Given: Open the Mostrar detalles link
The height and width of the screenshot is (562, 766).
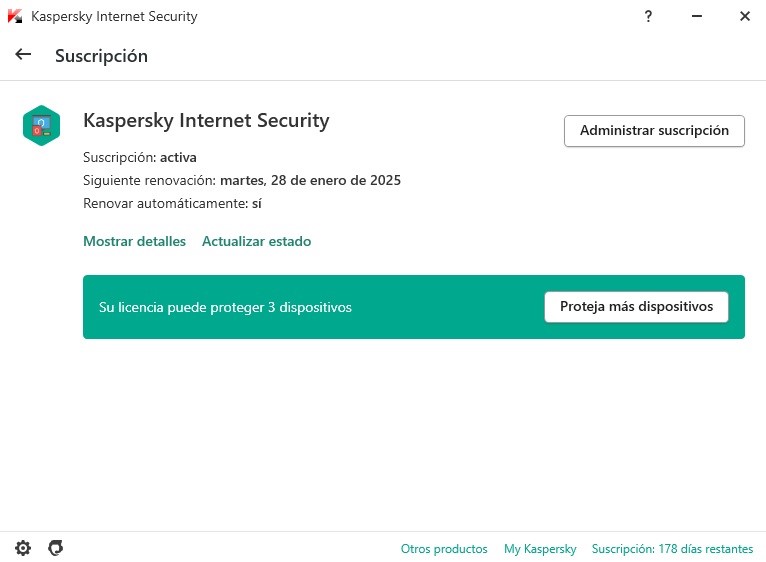Looking at the screenshot, I should pos(134,241).
